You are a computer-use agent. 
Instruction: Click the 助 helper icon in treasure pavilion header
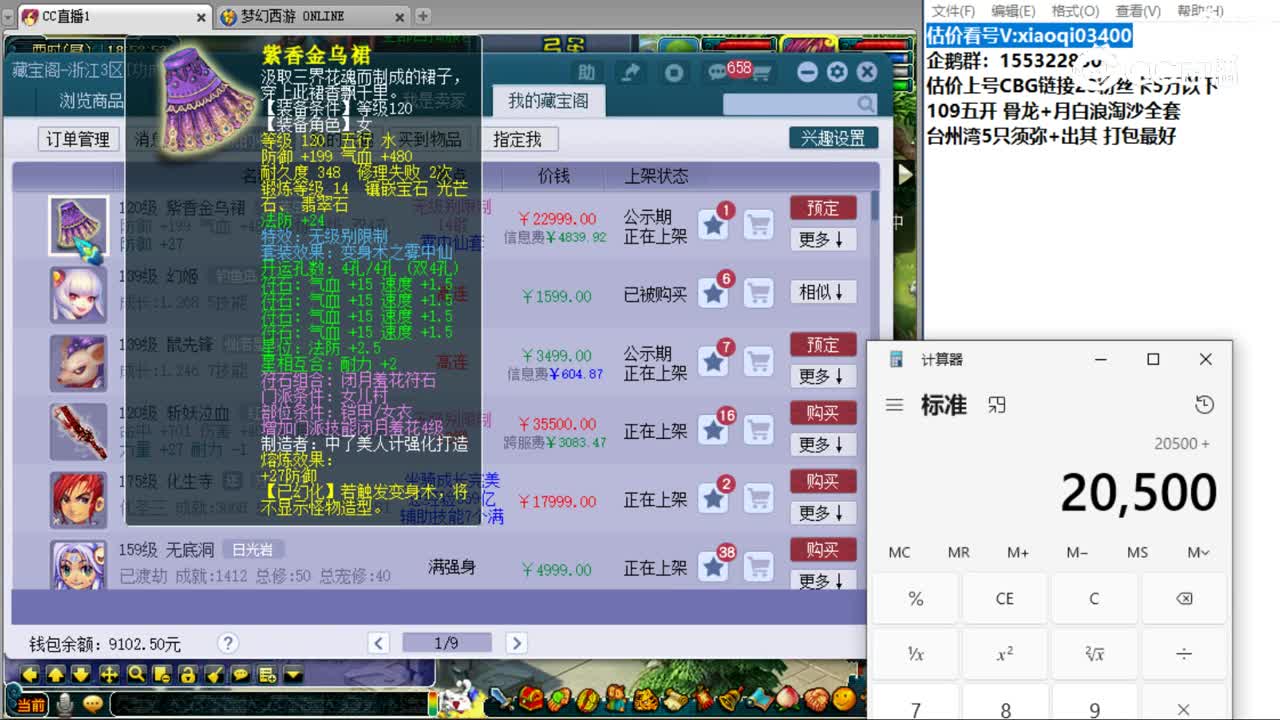coord(587,72)
